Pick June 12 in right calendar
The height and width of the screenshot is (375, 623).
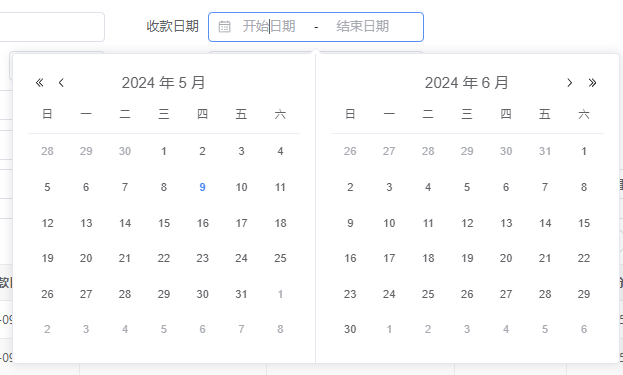coord(467,223)
